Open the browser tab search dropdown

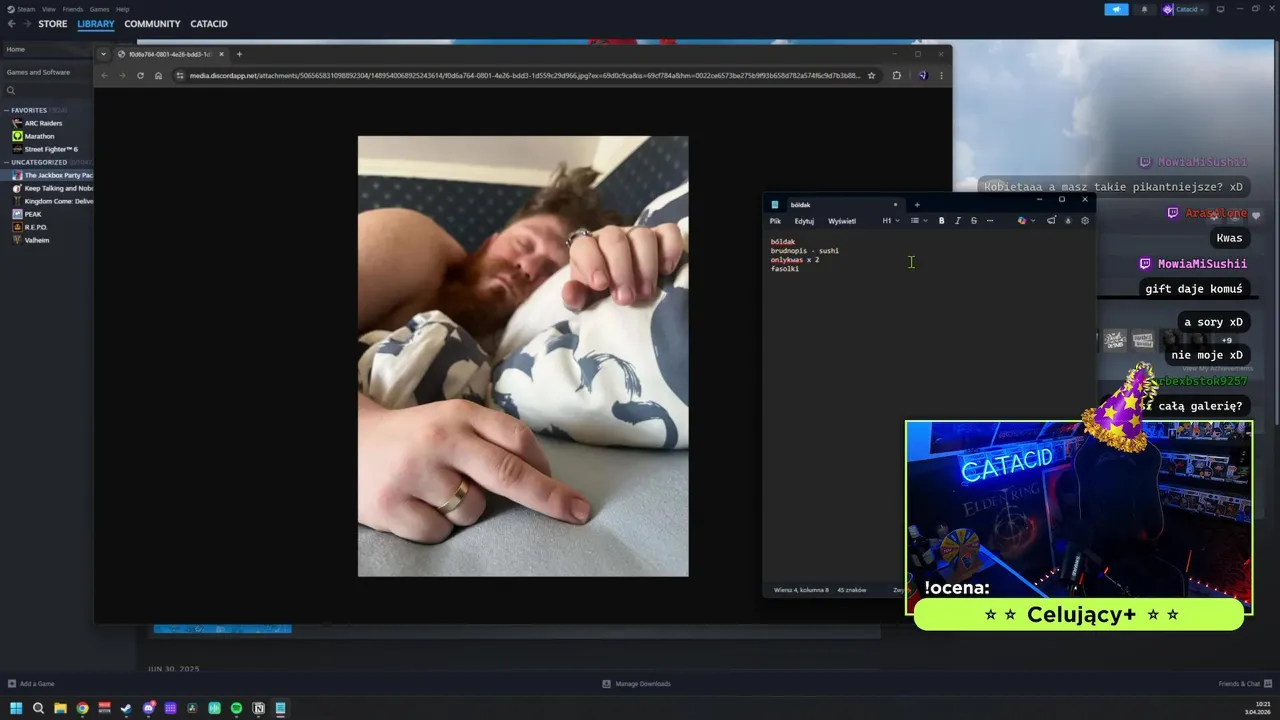[x=103, y=54]
